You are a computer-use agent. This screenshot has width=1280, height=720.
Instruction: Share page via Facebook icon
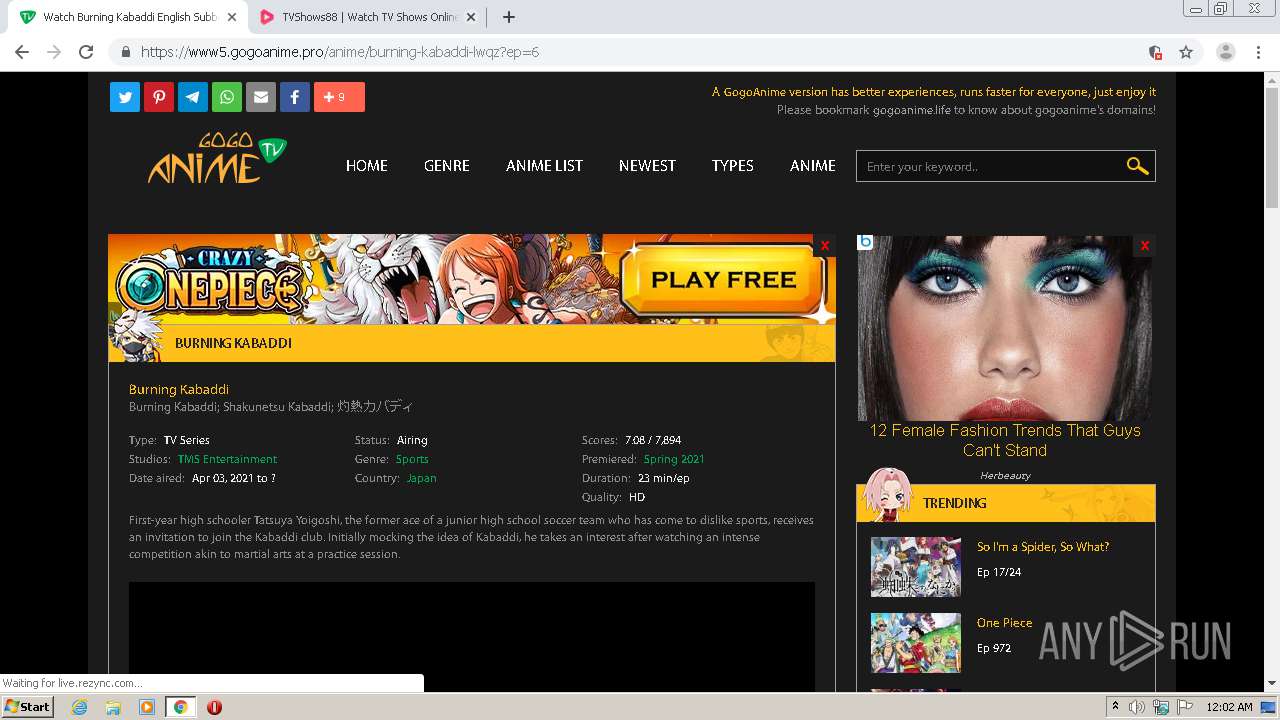(295, 97)
